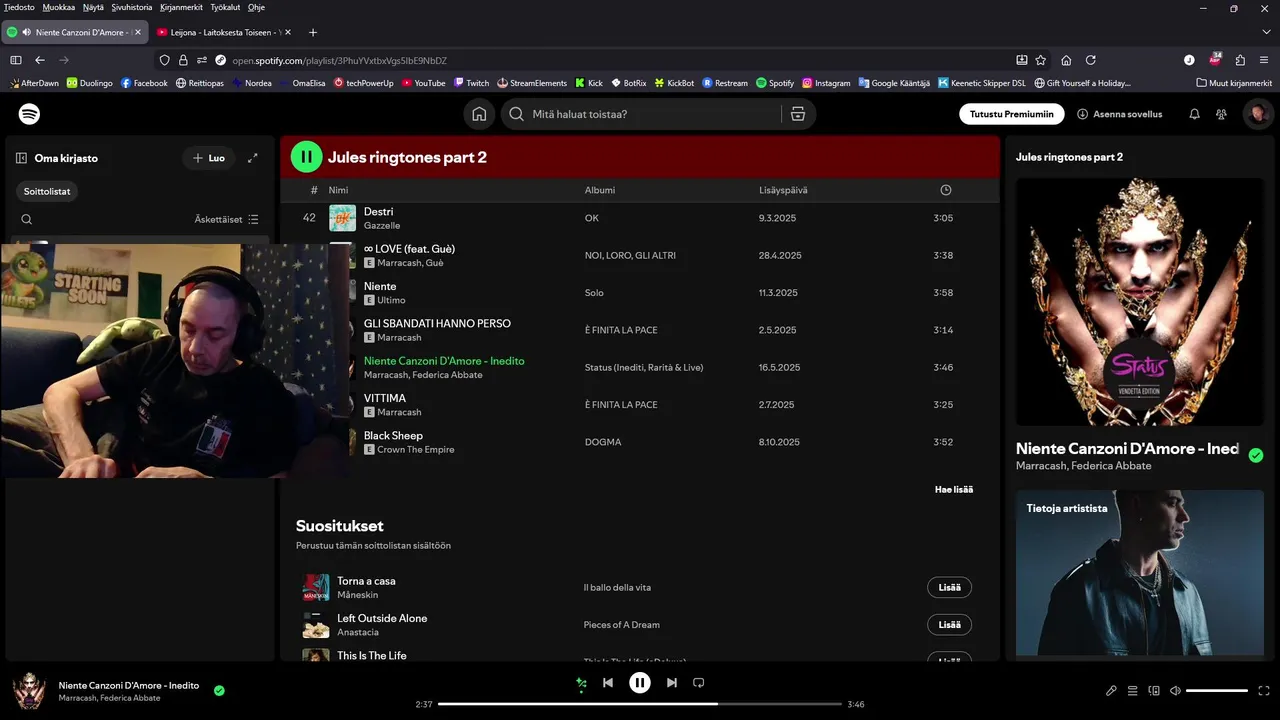Mute volume speaker icon
The image size is (1280, 720).
[1176, 691]
